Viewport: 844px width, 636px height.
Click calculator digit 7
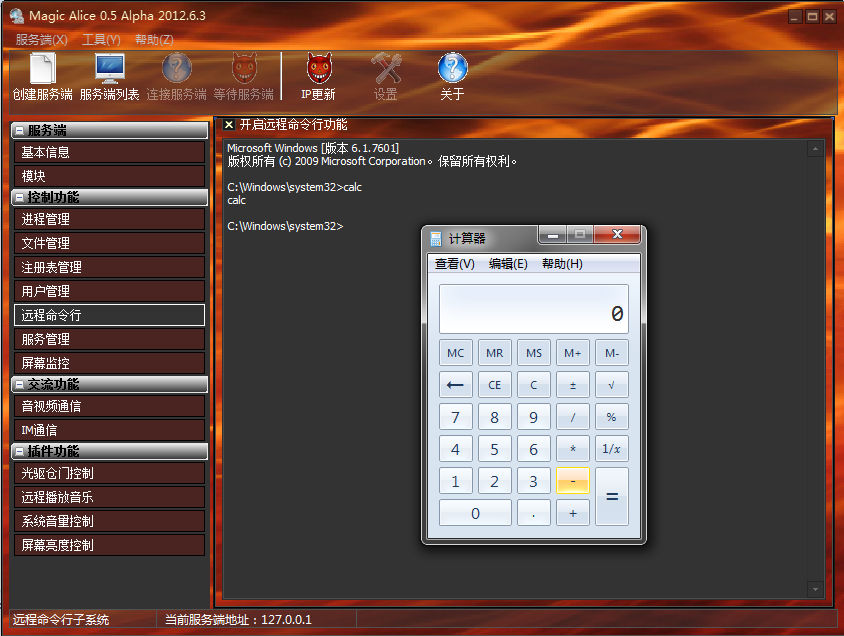pyautogui.click(x=455, y=417)
